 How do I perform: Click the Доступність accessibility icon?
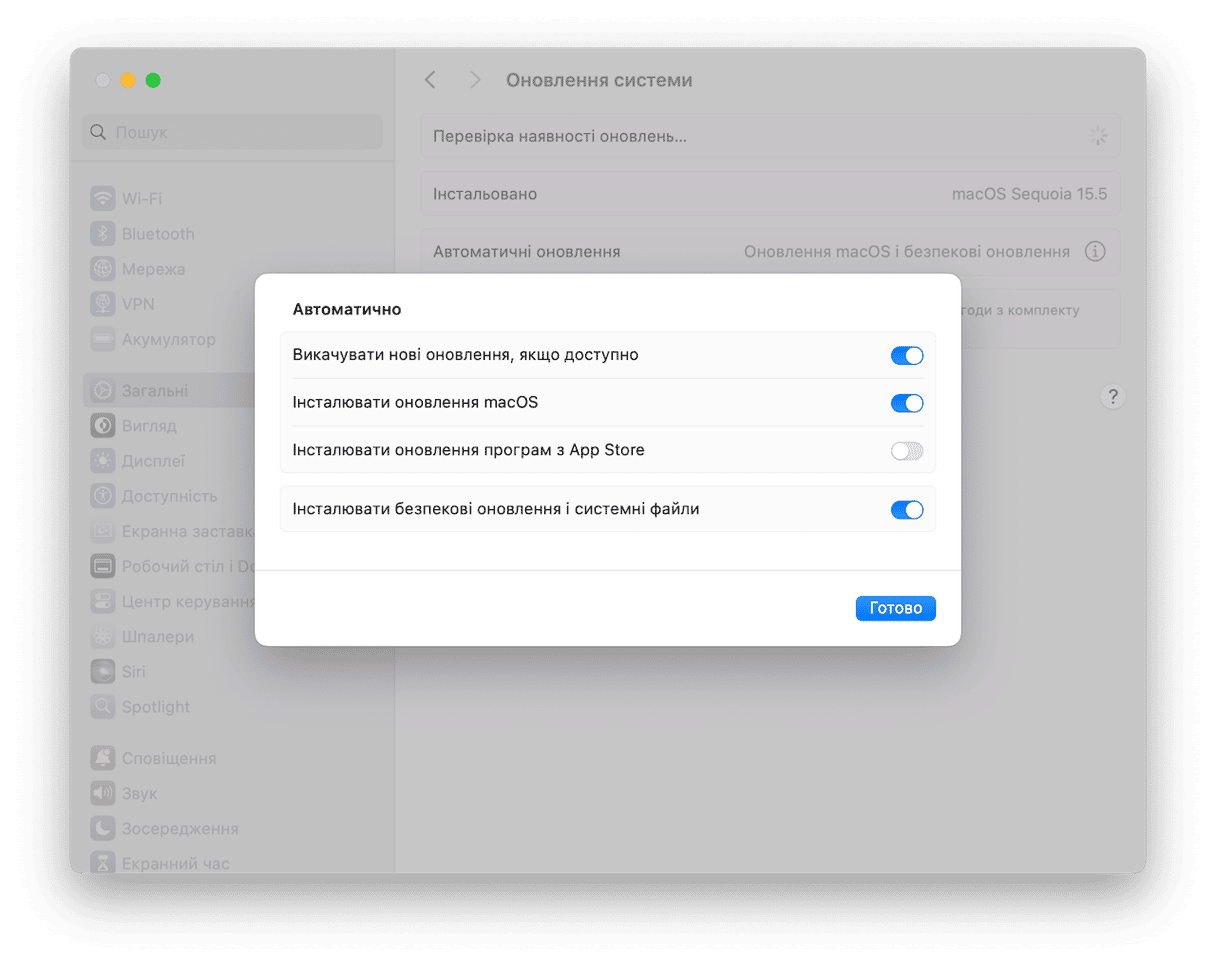tap(103, 496)
